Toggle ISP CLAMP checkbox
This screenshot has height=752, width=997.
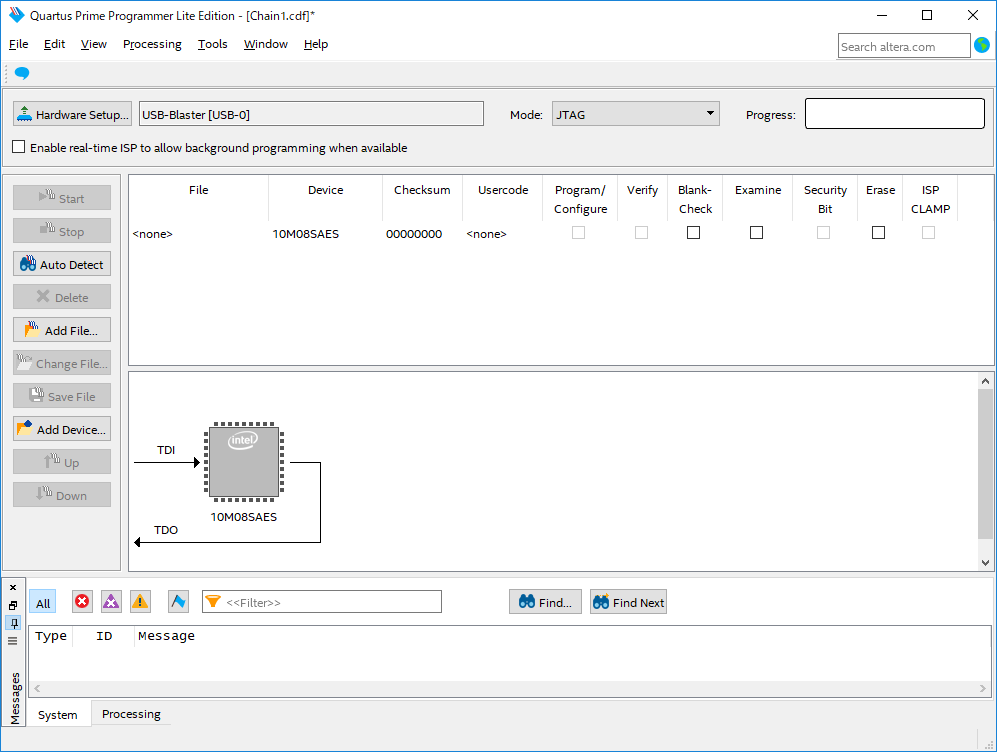[928, 233]
